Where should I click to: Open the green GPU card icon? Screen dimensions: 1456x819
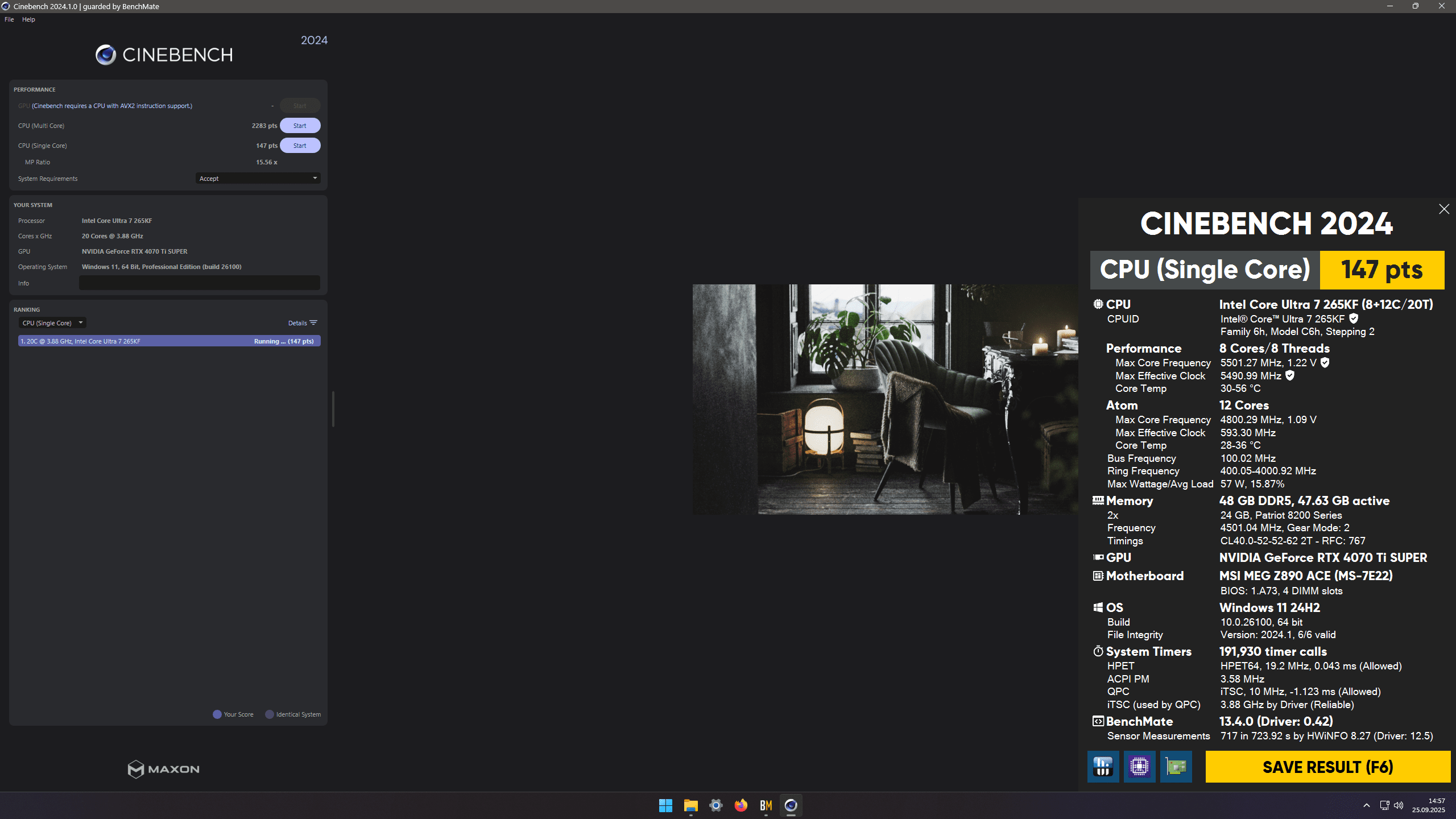click(x=1176, y=767)
